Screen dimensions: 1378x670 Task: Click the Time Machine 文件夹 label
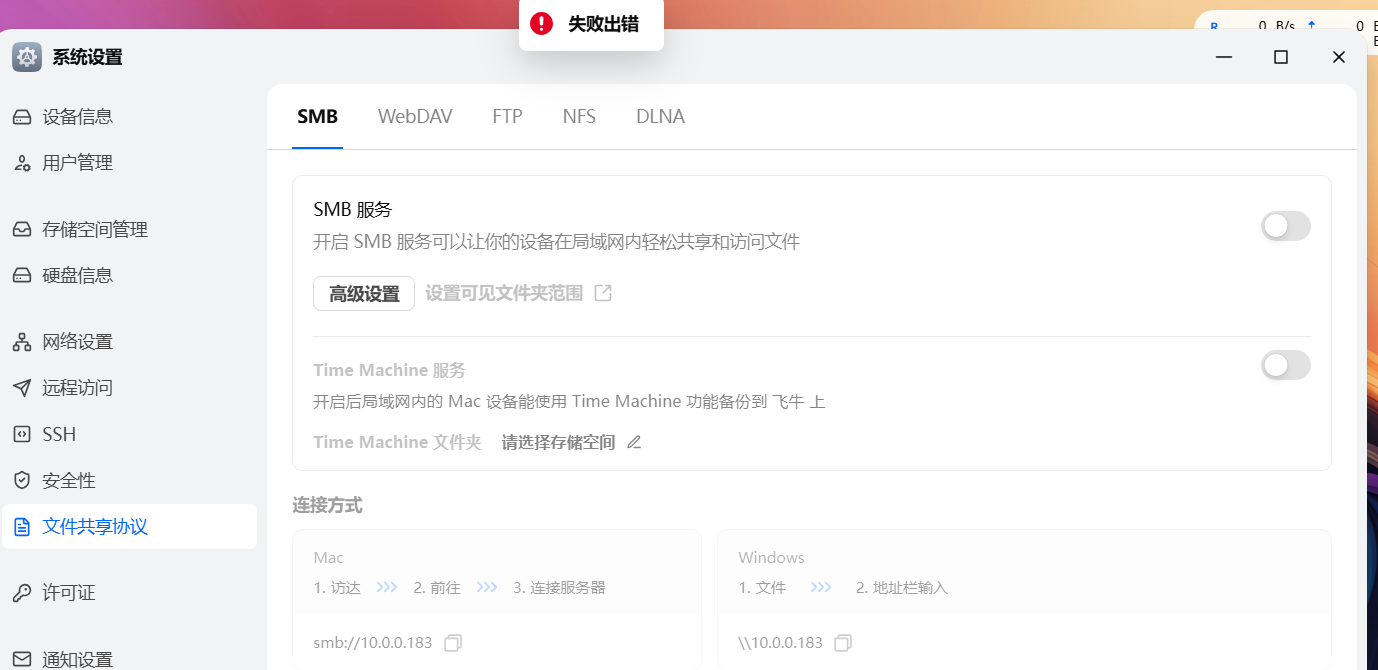[397, 442]
